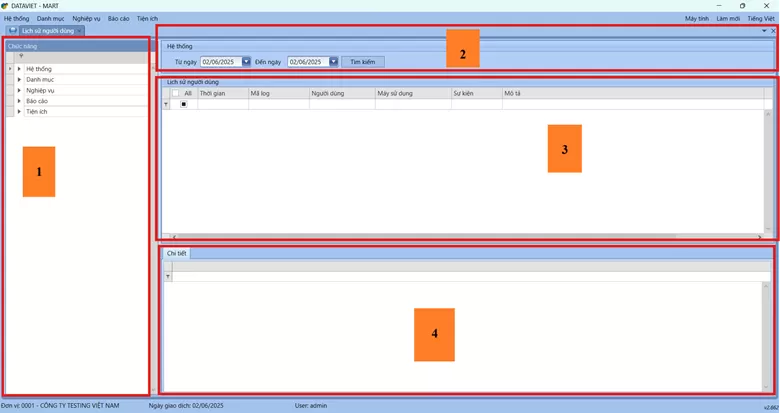Click the save icon beside the history tab
Viewport: 780px width, 413px height.
(13, 31)
